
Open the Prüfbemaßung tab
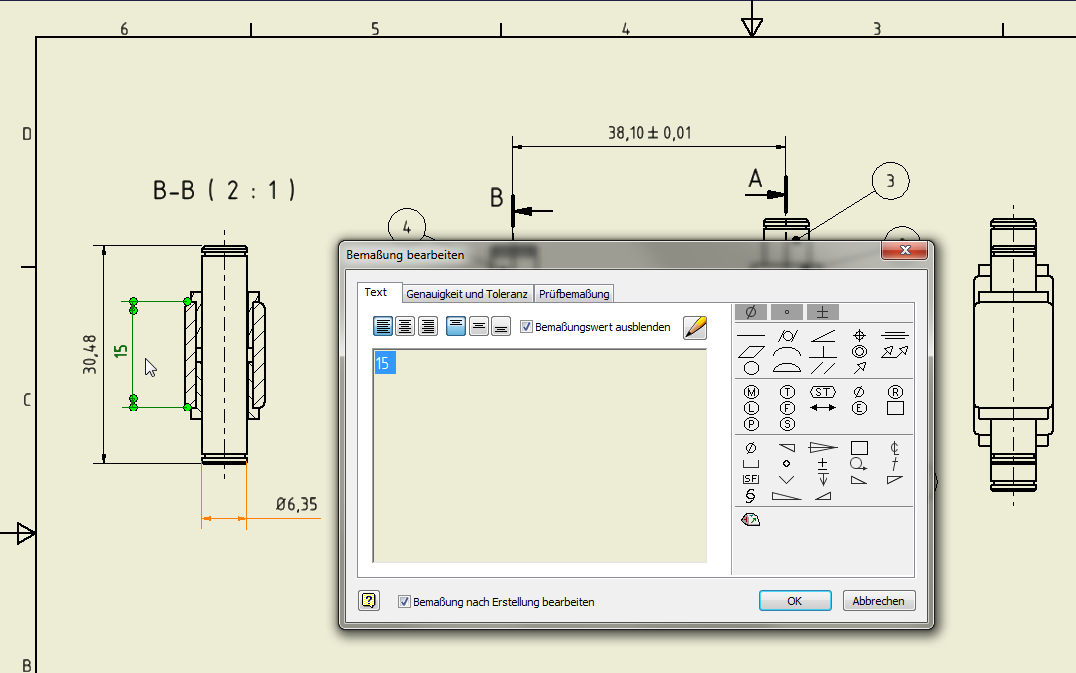574,294
